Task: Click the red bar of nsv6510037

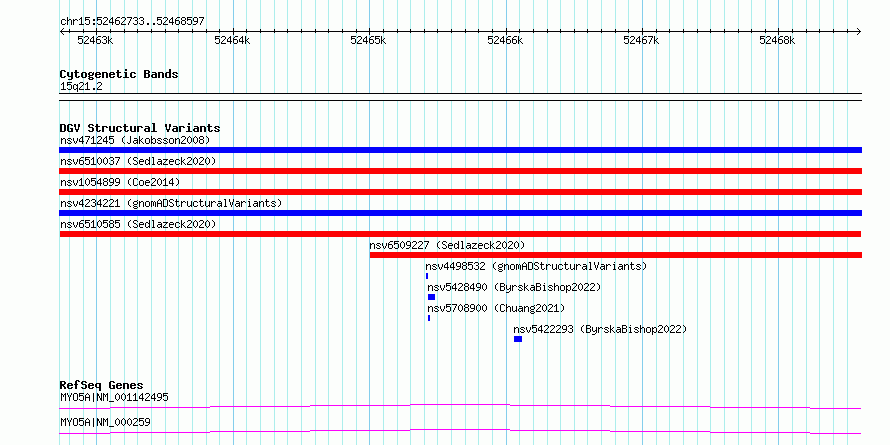Action: point(460,171)
